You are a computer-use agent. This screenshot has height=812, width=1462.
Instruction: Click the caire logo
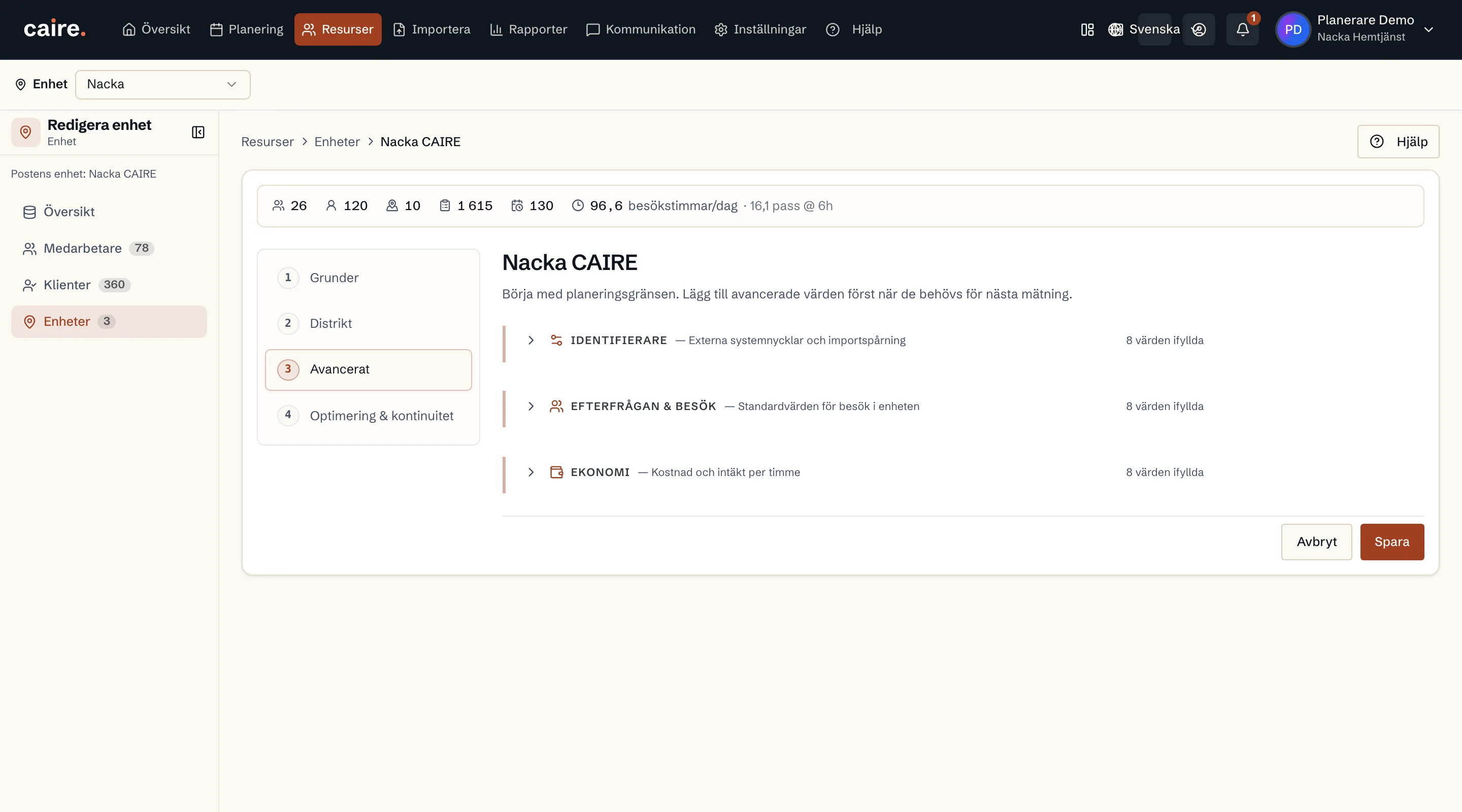[54, 29]
